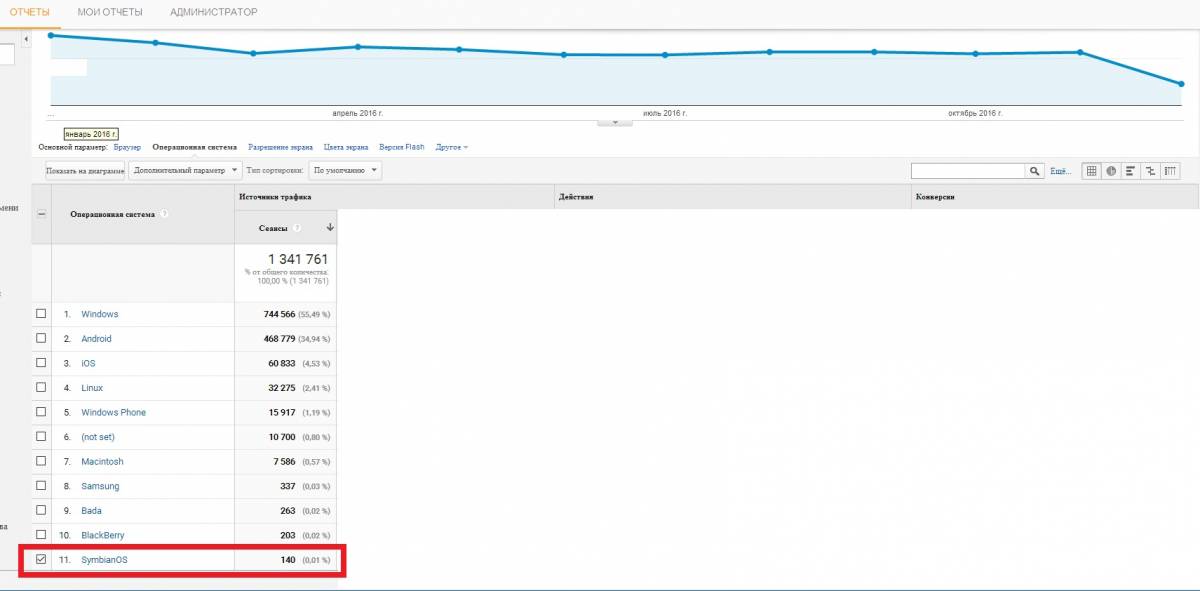Switch to the pie chart view icon
Image resolution: width=1200 pixels, height=591 pixels.
tap(1111, 171)
